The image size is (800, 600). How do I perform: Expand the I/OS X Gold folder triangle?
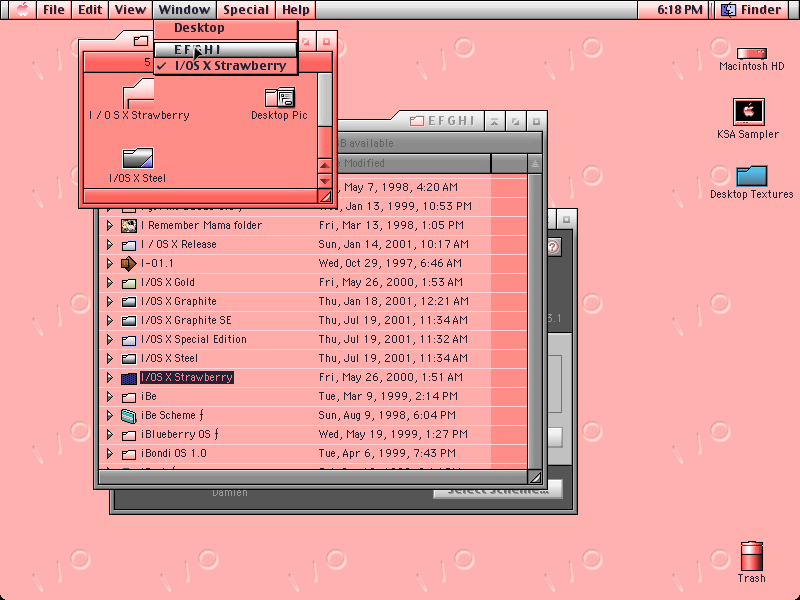[109, 282]
